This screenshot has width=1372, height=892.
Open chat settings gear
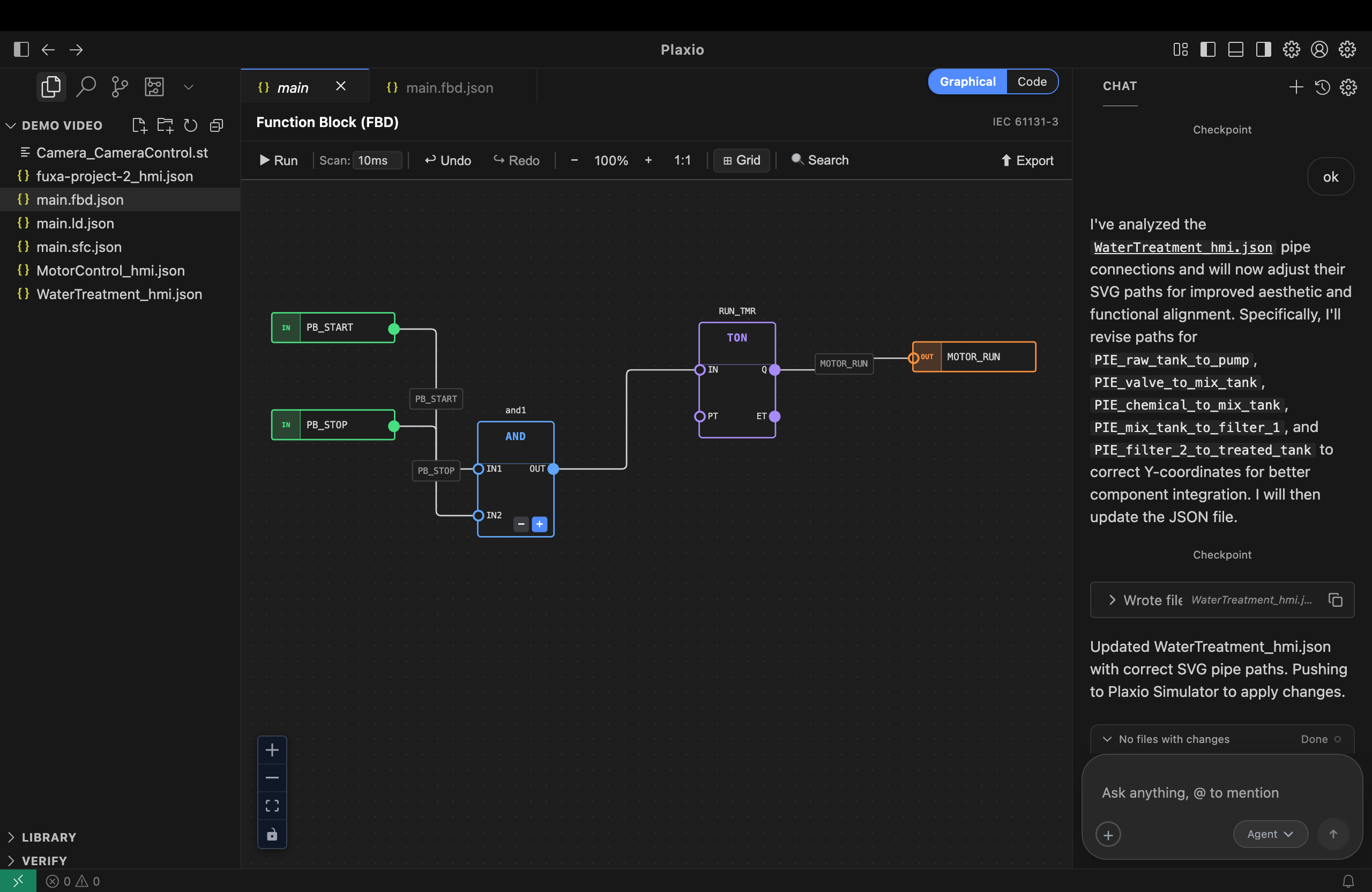click(1348, 87)
